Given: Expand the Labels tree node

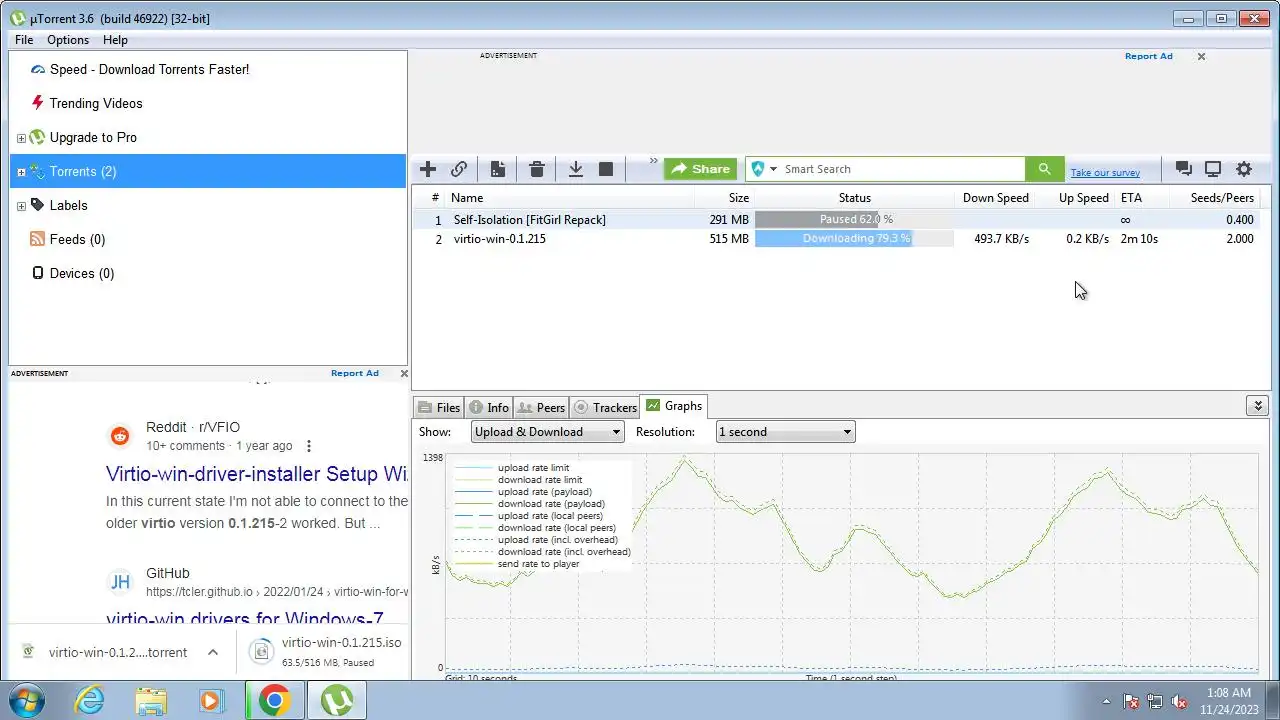Looking at the screenshot, I should [21, 206].
